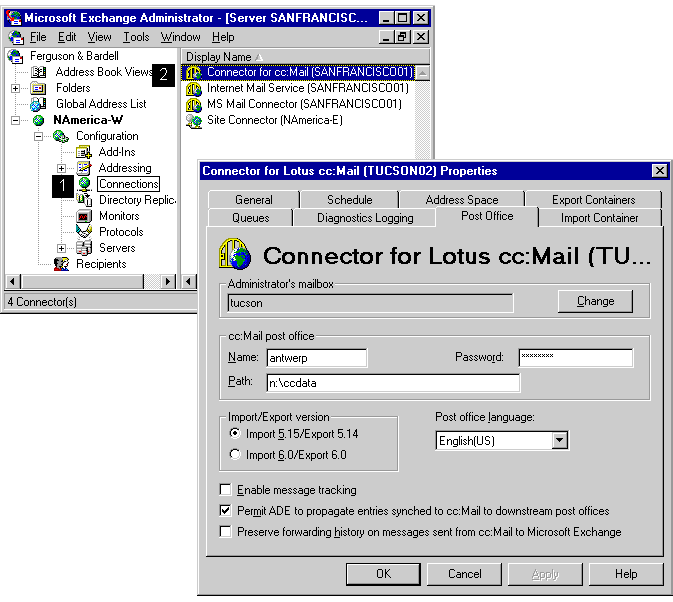This screenshot has width=673, height=602.
Task: Expand the Servers tree node
Action: pyautogui.click(x=61, y=248)
